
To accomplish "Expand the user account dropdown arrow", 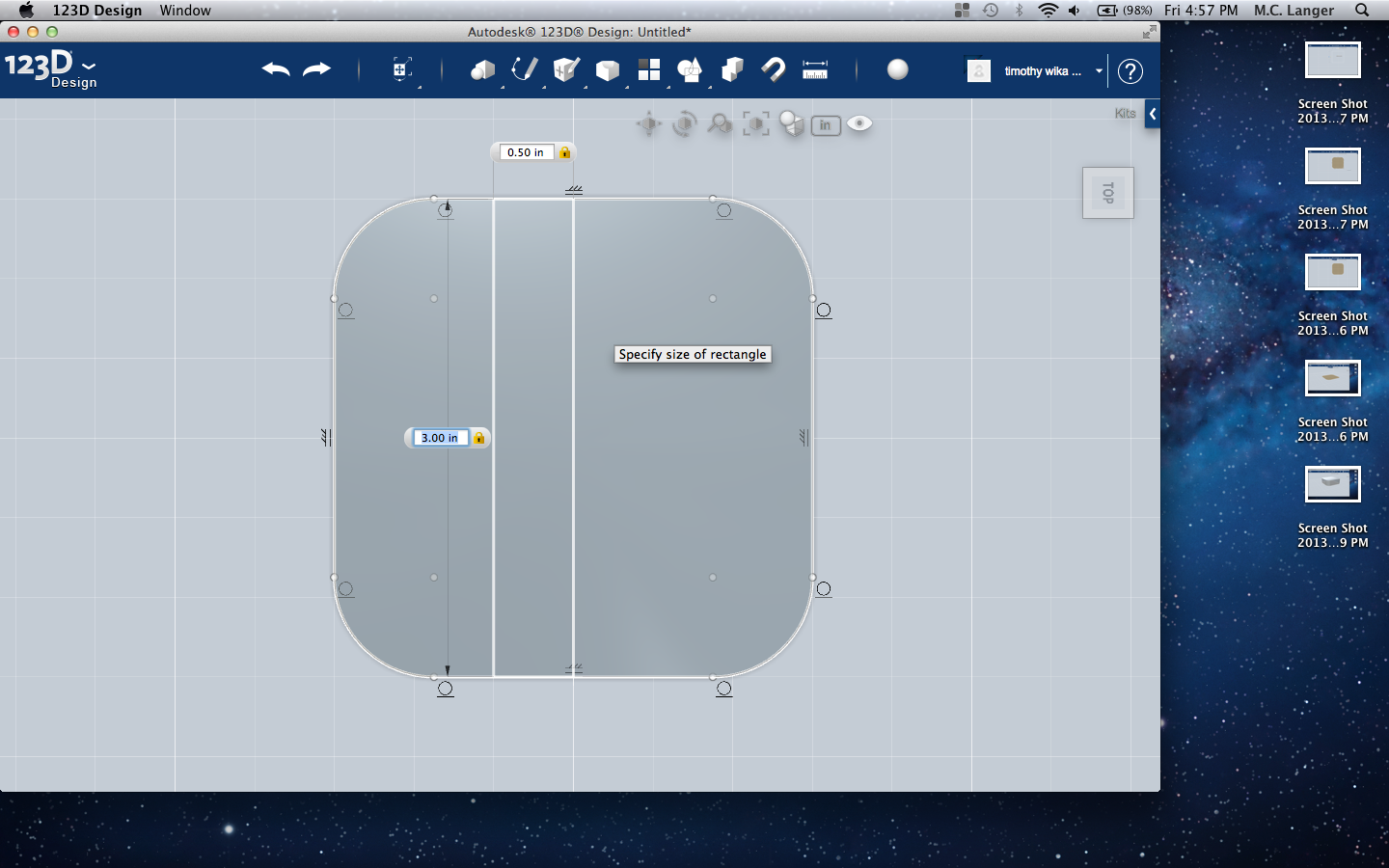I will (x=1099, y=70).
